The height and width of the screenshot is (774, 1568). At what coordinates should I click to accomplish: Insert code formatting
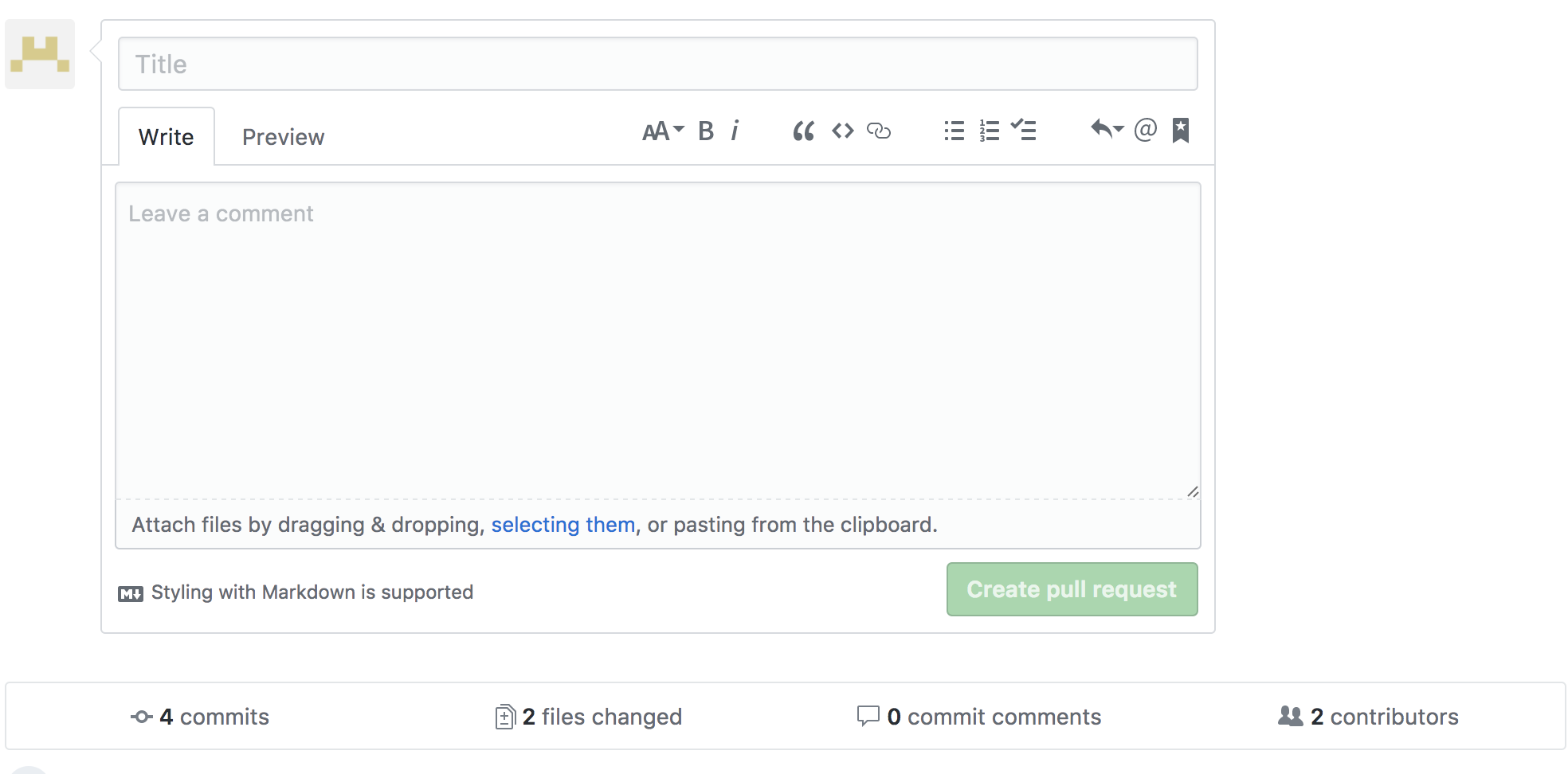coord(842,131)
